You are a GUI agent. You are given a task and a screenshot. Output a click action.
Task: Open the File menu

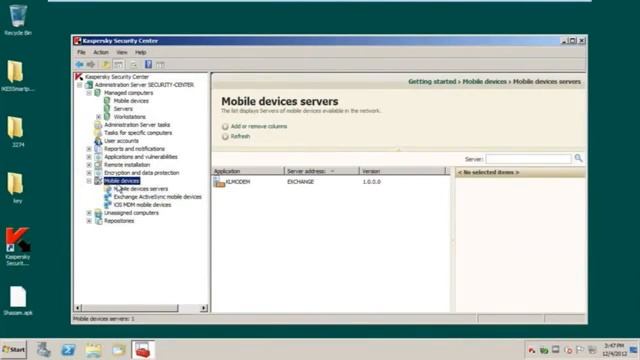[x=81, y=52]
